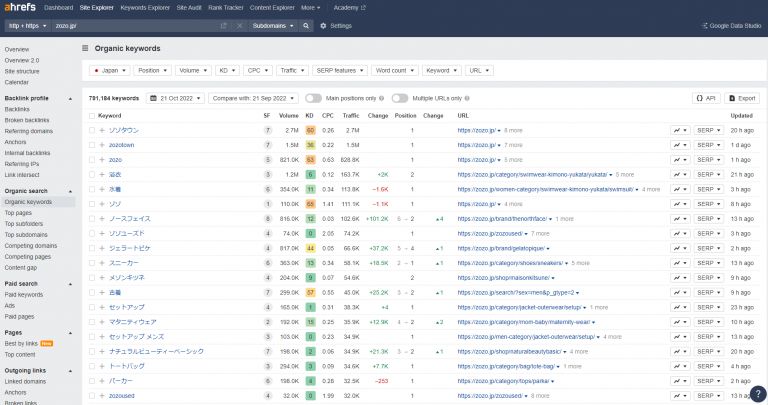The height and width of the screenshot is (405, 768).
Task: Click the Ahrefs logo
Action: coord(18,7)
